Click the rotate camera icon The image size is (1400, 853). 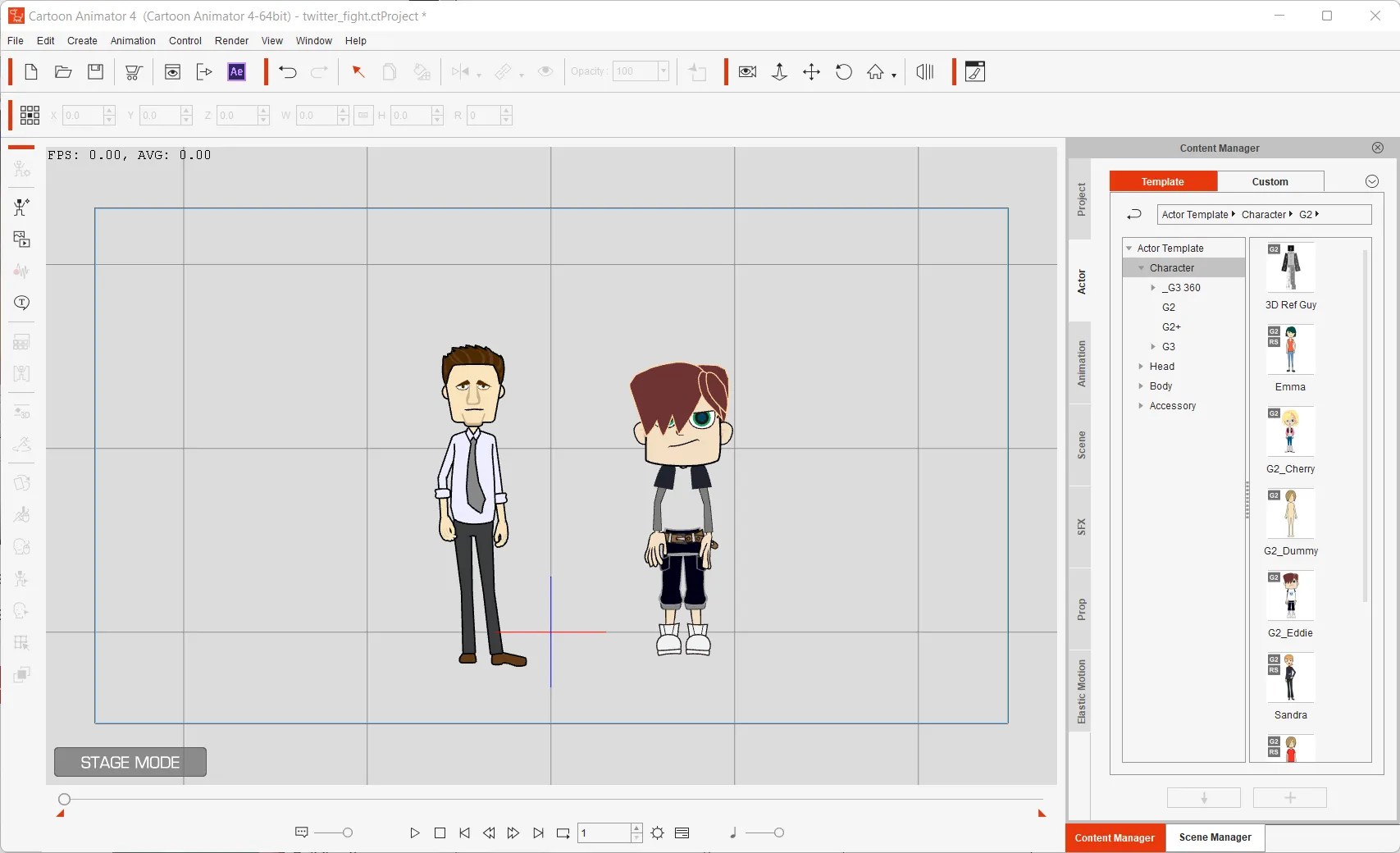coord(843,72)
